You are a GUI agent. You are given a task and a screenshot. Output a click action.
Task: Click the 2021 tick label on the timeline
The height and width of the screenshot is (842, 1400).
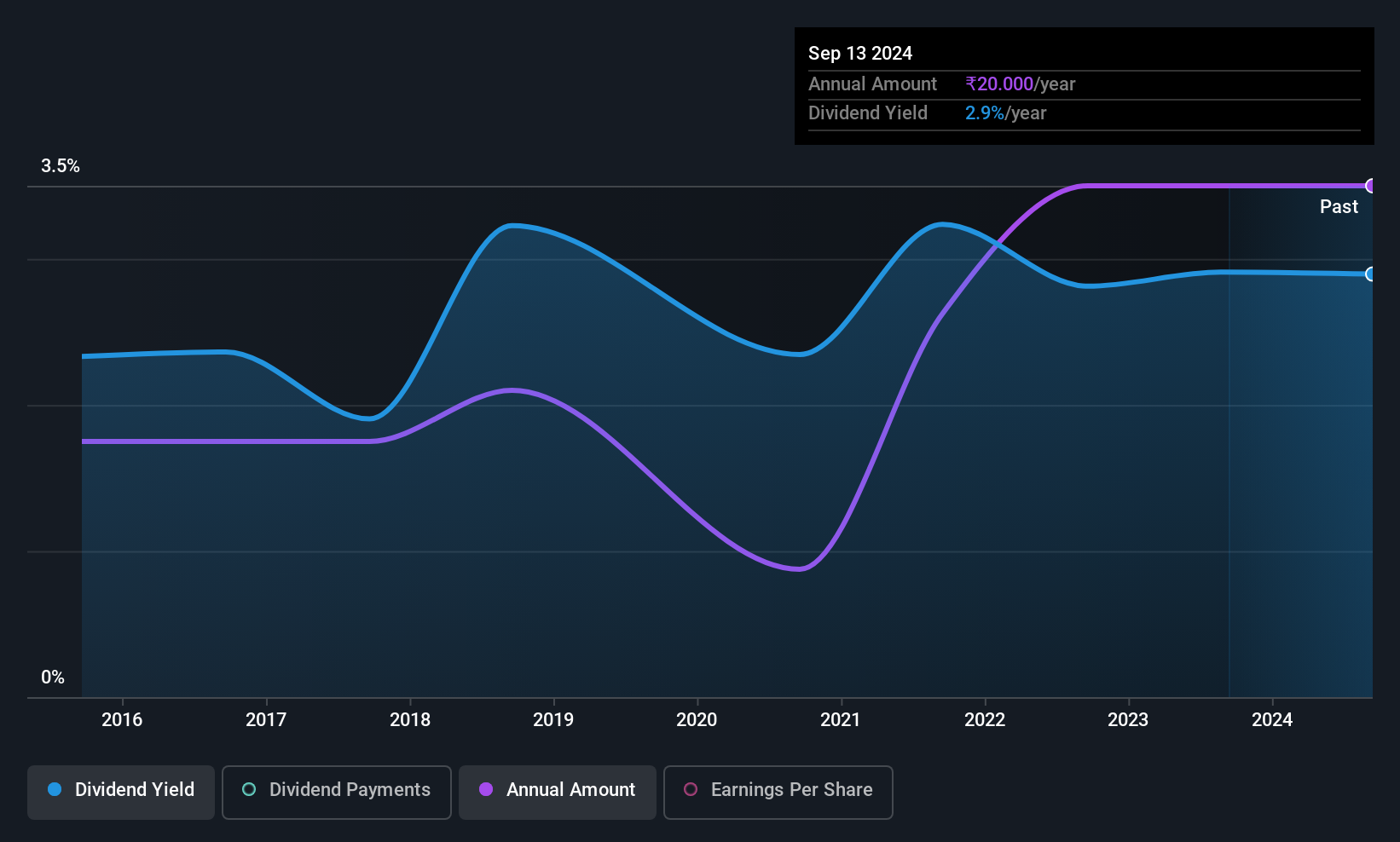841,719
